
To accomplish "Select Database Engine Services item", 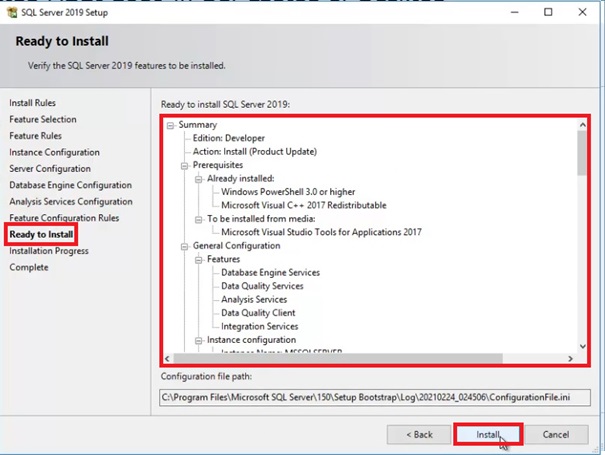I will 270,273.
